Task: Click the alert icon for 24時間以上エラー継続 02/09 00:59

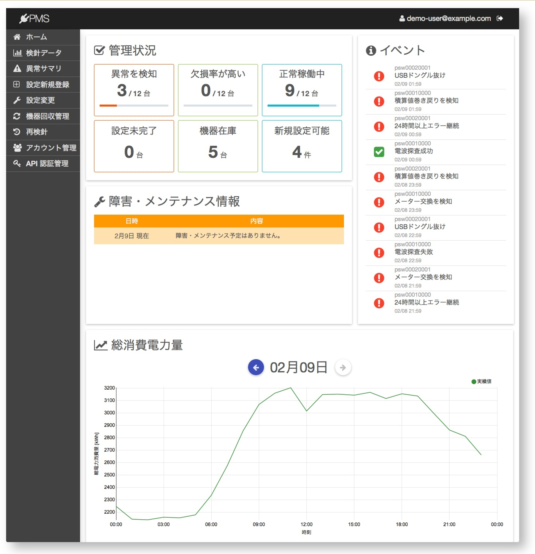Action: pos(379,126)
